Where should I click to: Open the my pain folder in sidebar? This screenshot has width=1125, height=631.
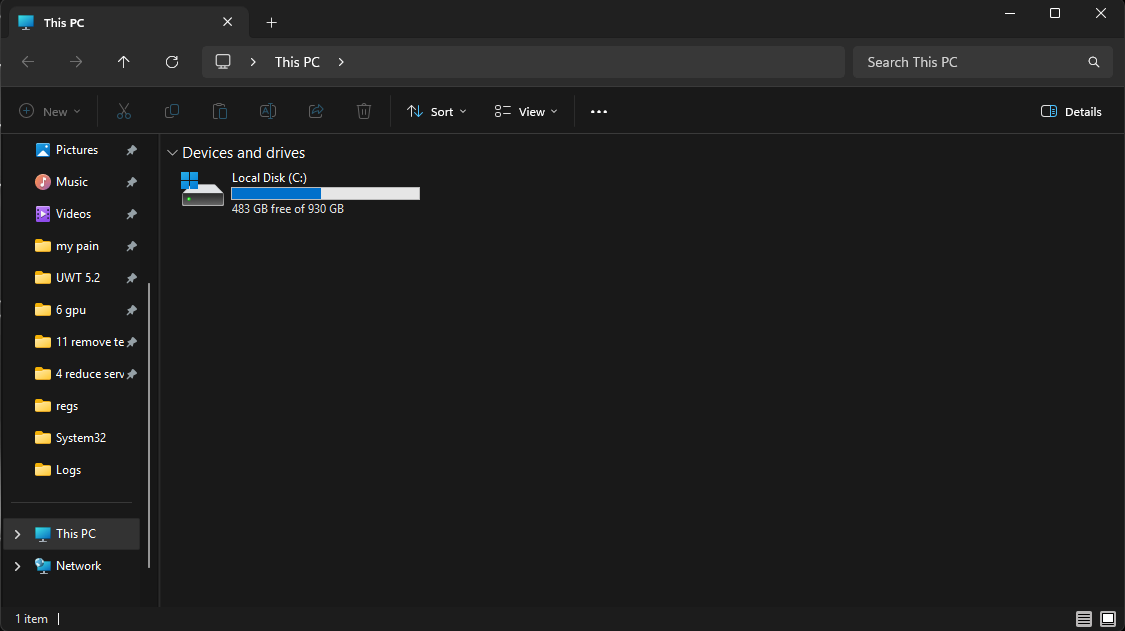77,246
